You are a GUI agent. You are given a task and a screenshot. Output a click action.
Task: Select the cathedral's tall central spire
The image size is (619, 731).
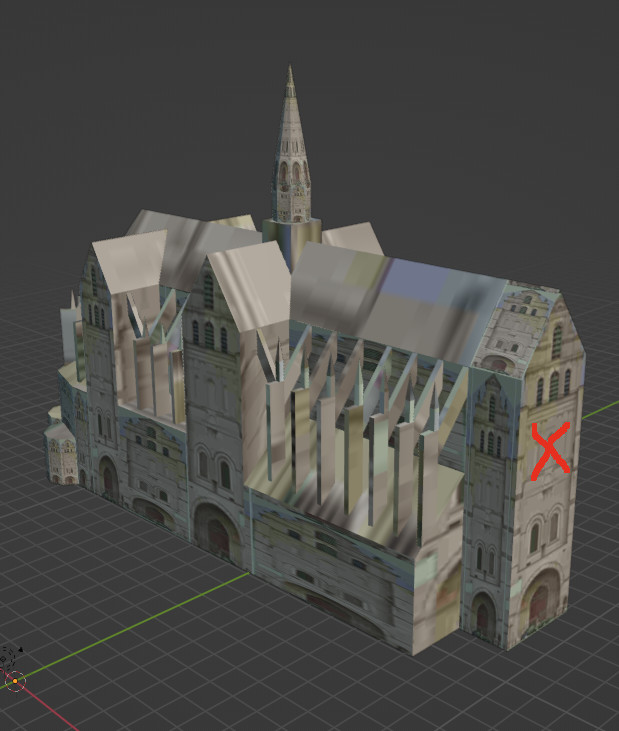coord(292,145)
